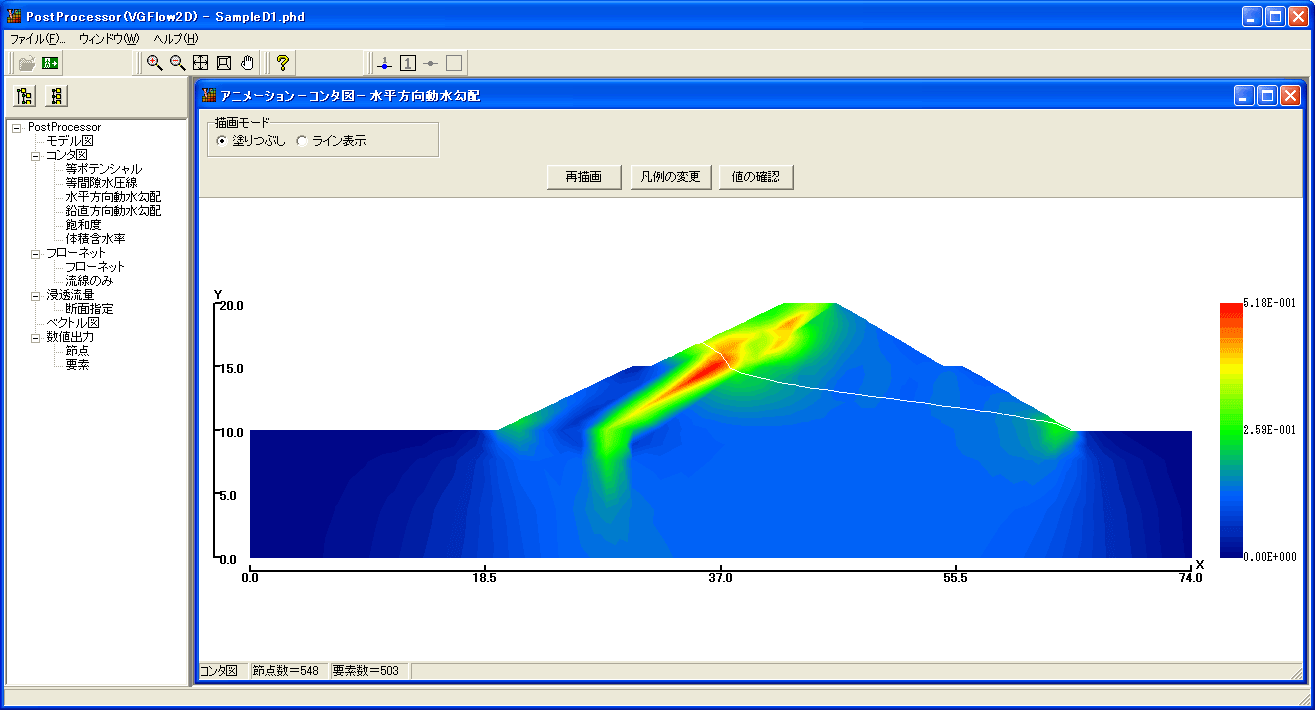Select the zoom in magnifier tool

point(154,63)
